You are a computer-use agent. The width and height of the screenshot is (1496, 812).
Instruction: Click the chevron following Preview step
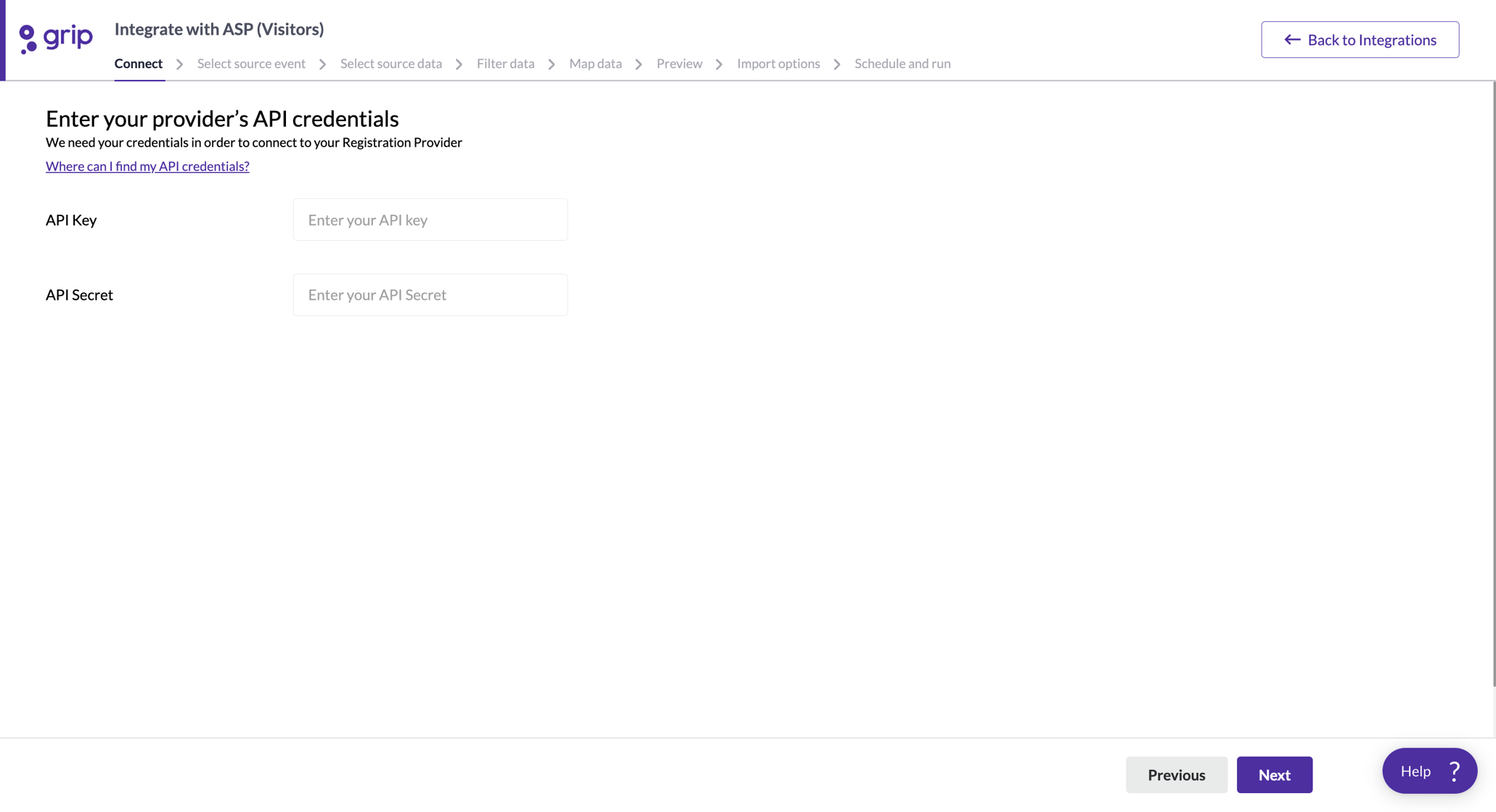(719, 64)
